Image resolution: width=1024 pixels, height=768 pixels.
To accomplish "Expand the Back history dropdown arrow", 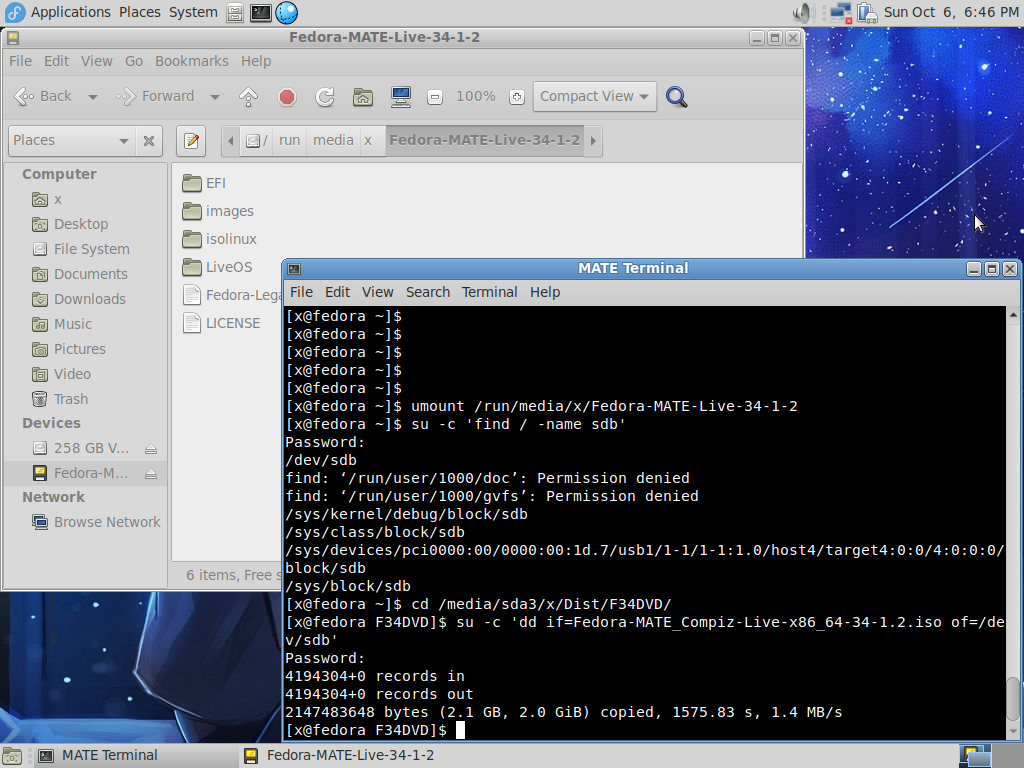I will click(x=93, y=97).
